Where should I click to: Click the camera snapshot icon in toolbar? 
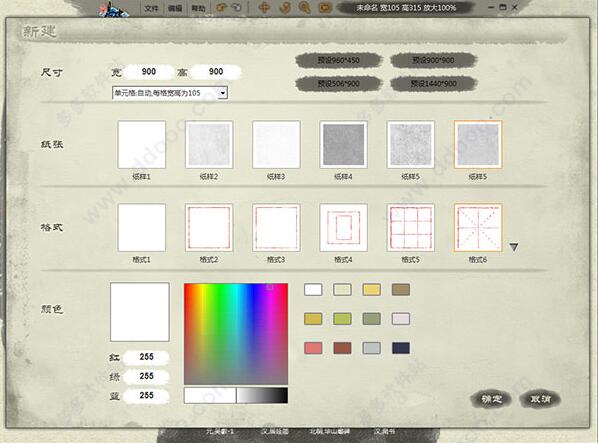click(325, 7)
